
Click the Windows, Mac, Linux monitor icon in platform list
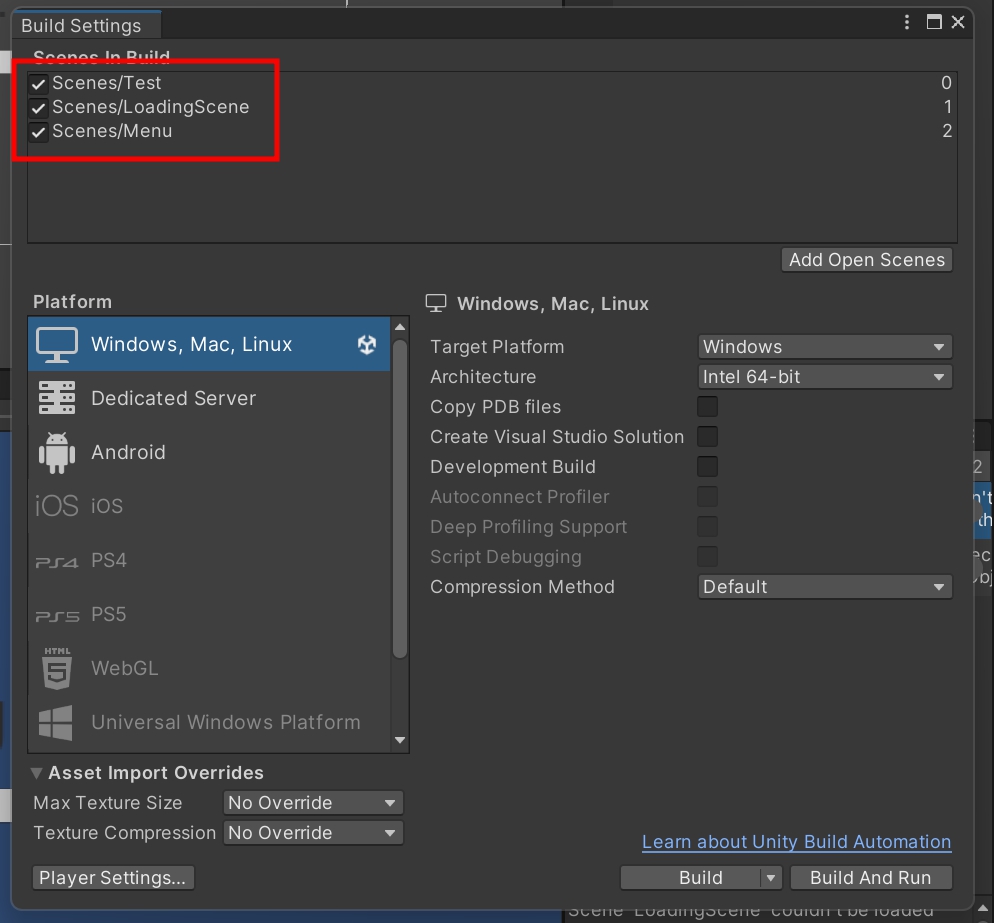[x=57, y=344]
